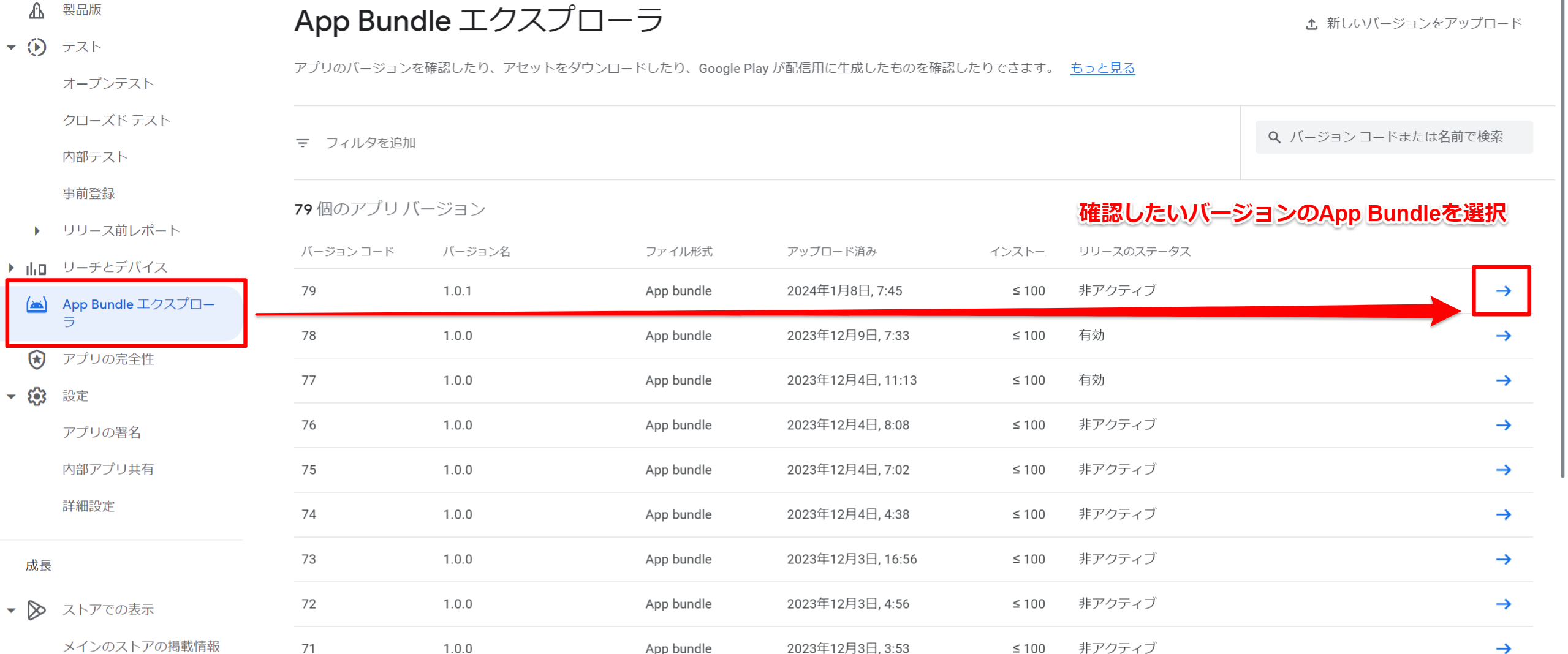
Task: Open アプリの署名 settings page
Action: (x=102, y=433)
